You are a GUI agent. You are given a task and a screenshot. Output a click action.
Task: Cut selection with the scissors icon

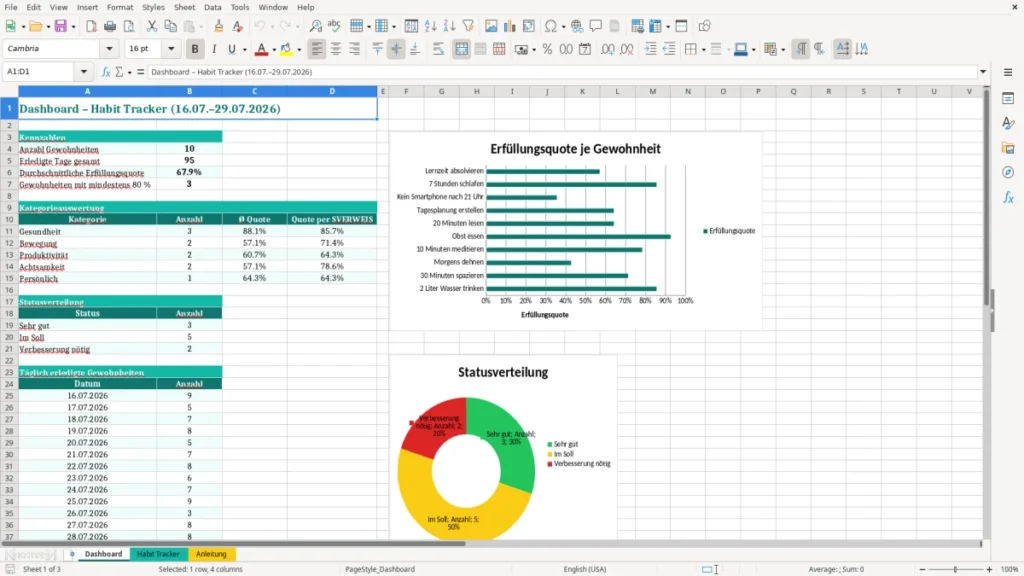152,26
